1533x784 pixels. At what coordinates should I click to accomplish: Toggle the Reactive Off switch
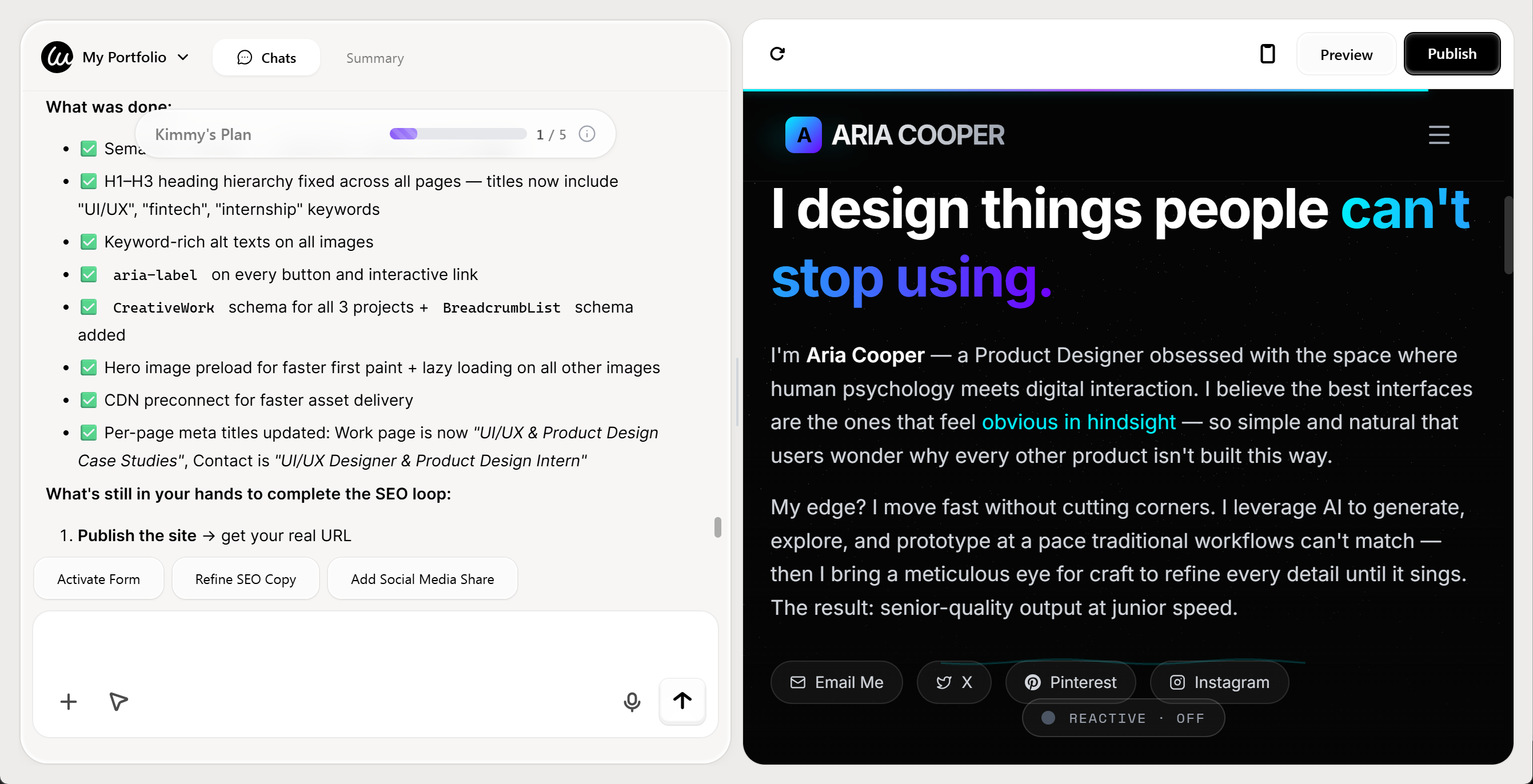click(x=1123, y=718)
